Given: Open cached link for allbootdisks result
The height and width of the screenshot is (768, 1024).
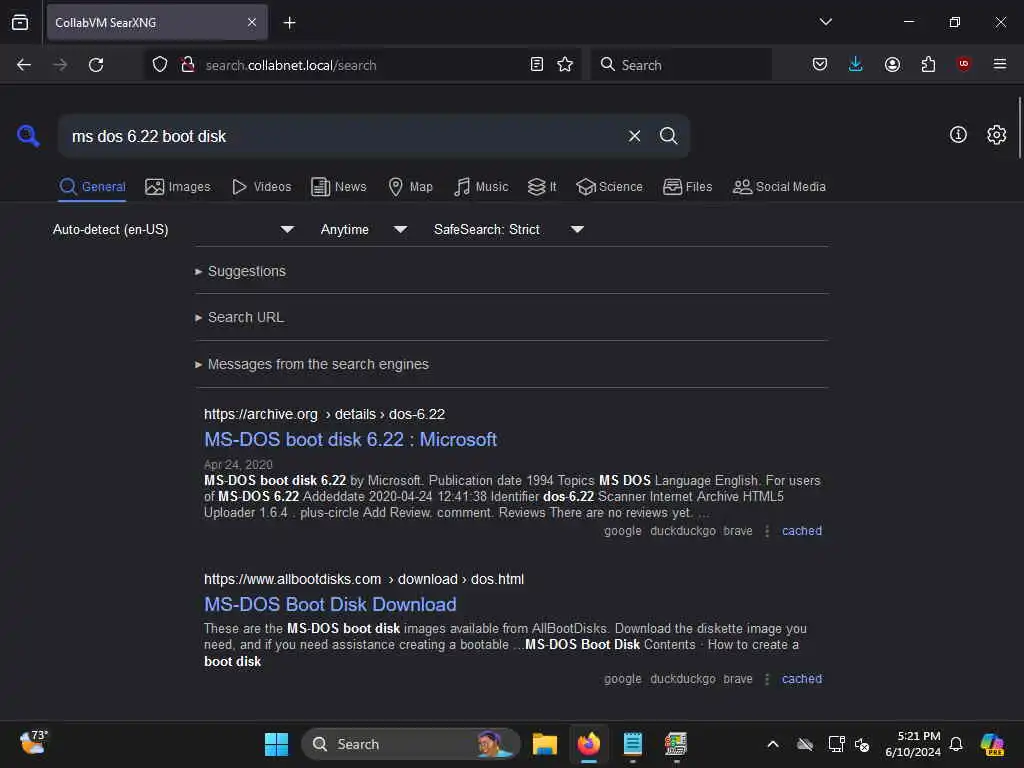Looking at the screenshot, I should point(801,679).
